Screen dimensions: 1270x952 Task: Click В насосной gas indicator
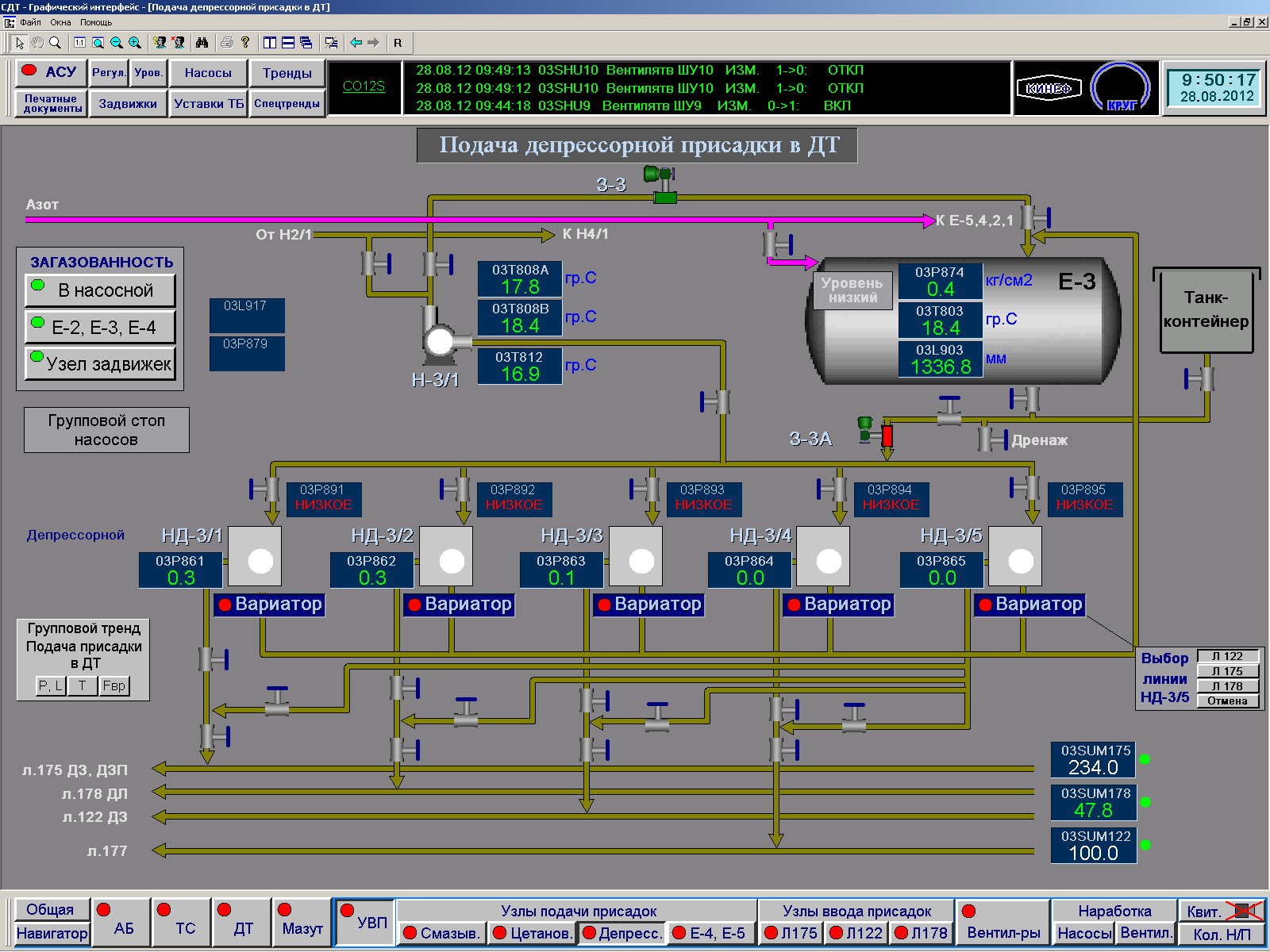[100, 290]
